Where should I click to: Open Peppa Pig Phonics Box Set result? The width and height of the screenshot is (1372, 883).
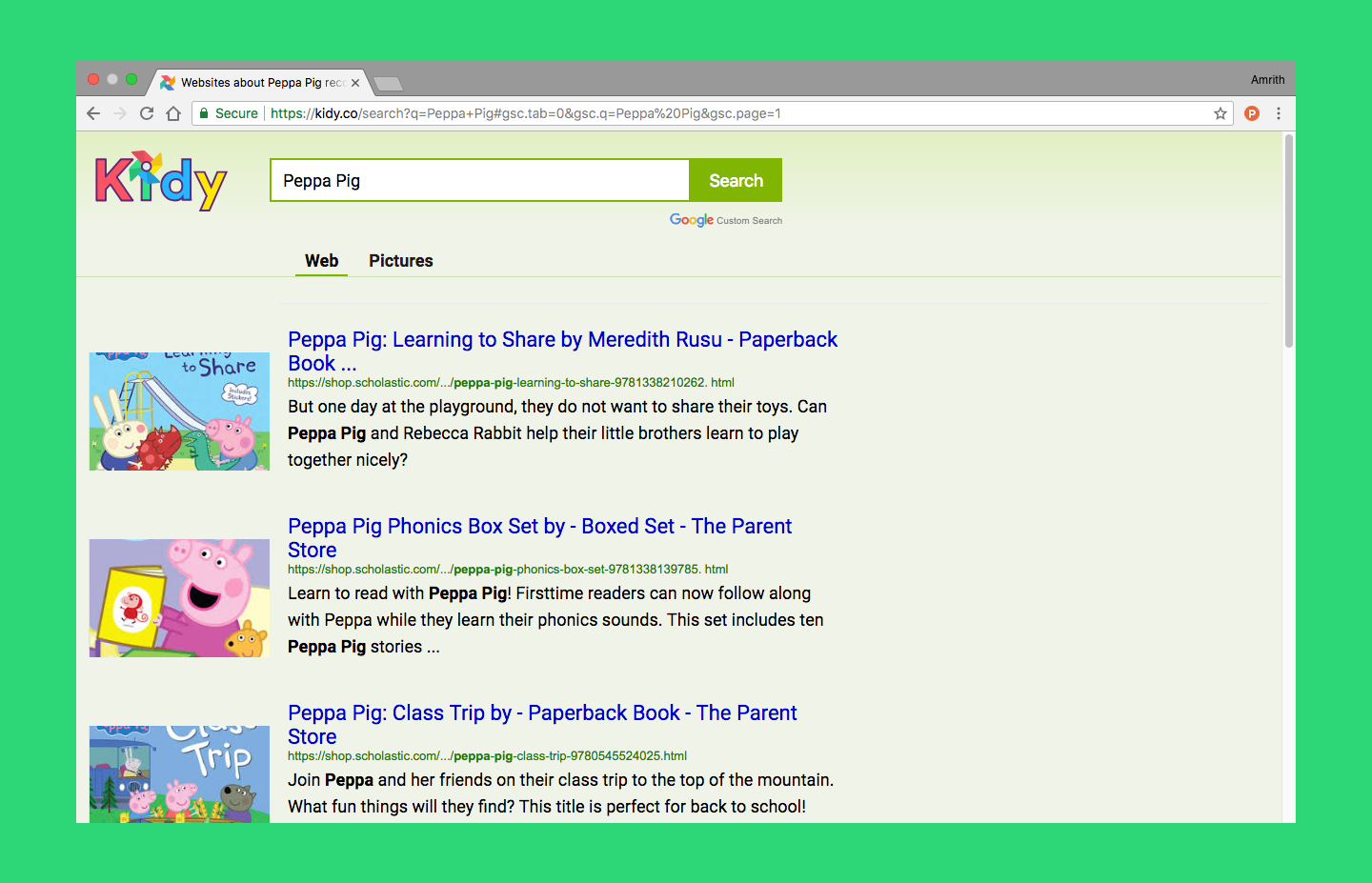(539, 538)
